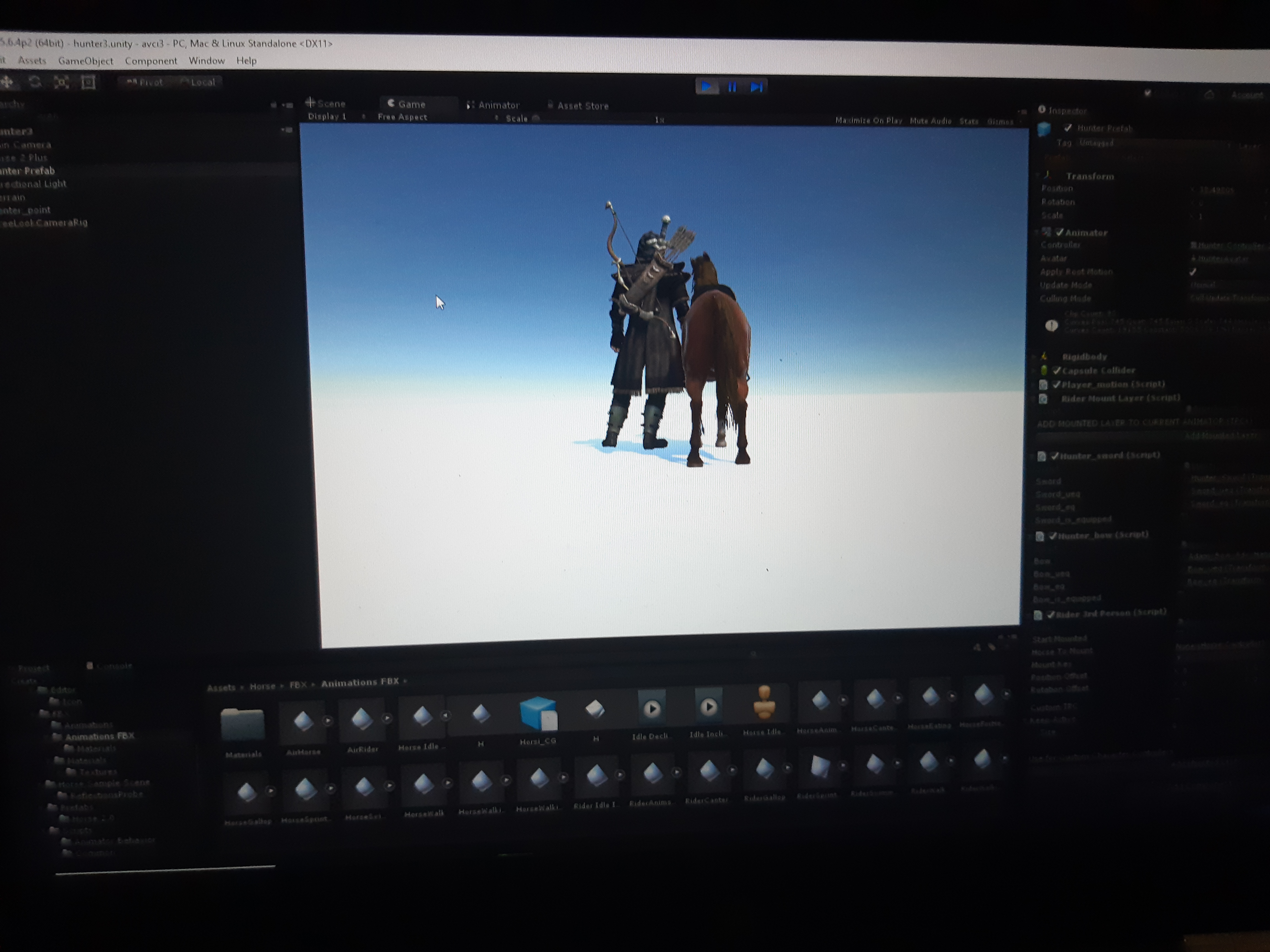
Task: Open the Window menu
Action: click(x=207, y=60)
